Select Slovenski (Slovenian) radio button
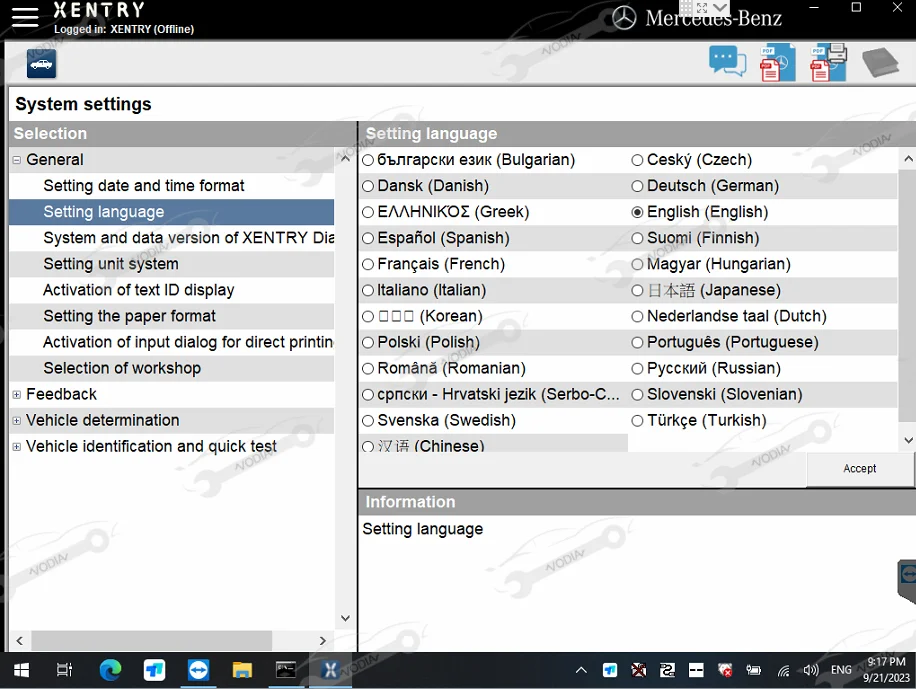Viewport: 916px width, 689px height. pos(637,394)
